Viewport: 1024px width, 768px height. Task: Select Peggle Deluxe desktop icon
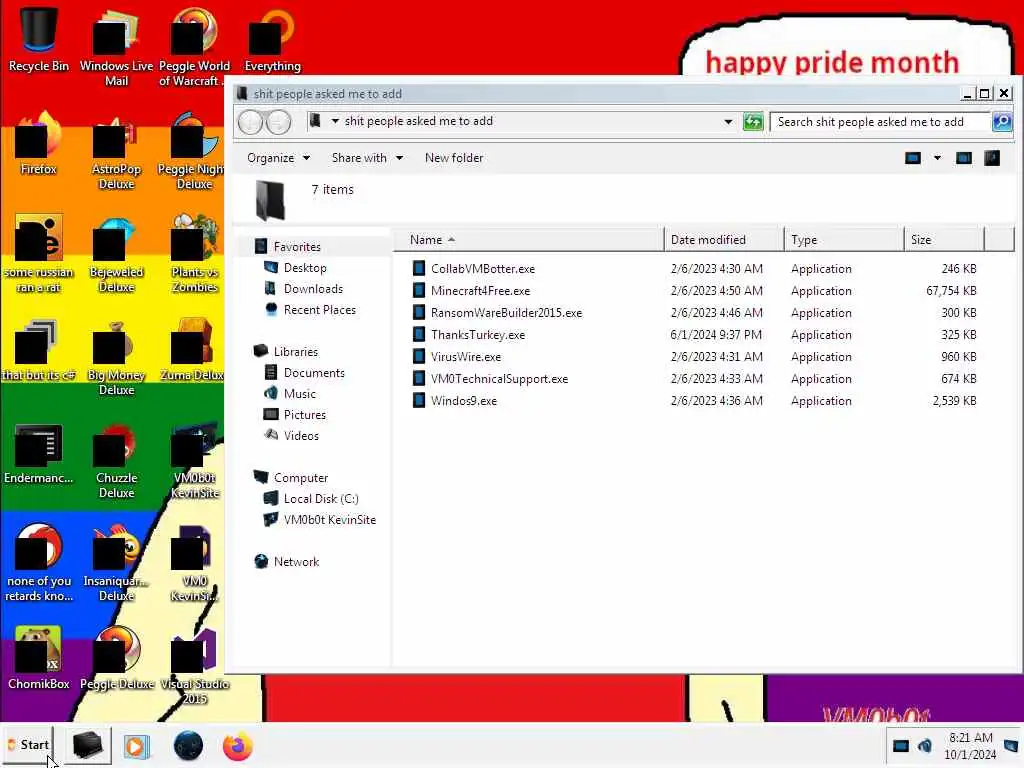tap(116, 658)
